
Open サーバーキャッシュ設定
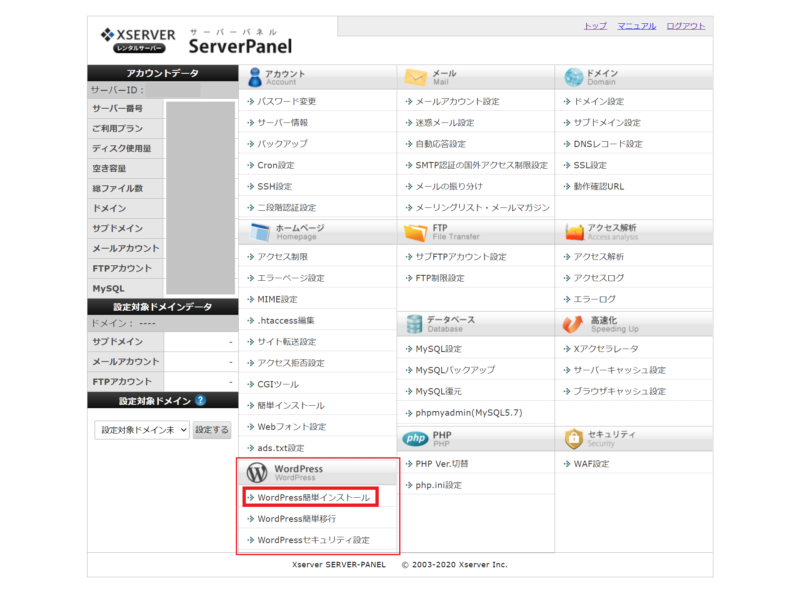pos(619,370)
